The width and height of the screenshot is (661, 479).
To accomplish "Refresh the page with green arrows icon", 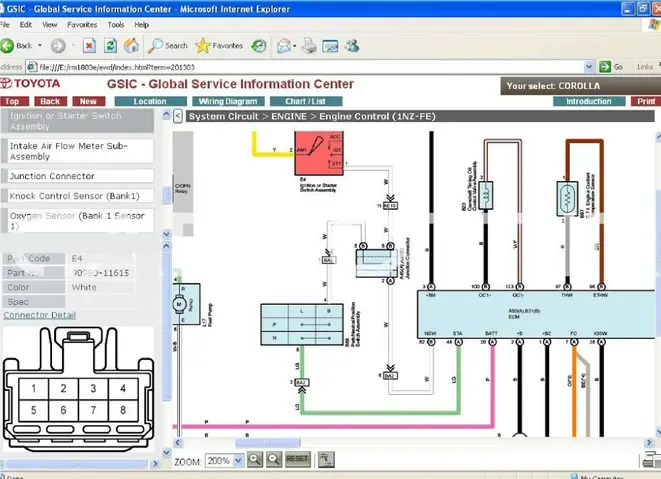I will coord(110,46).
